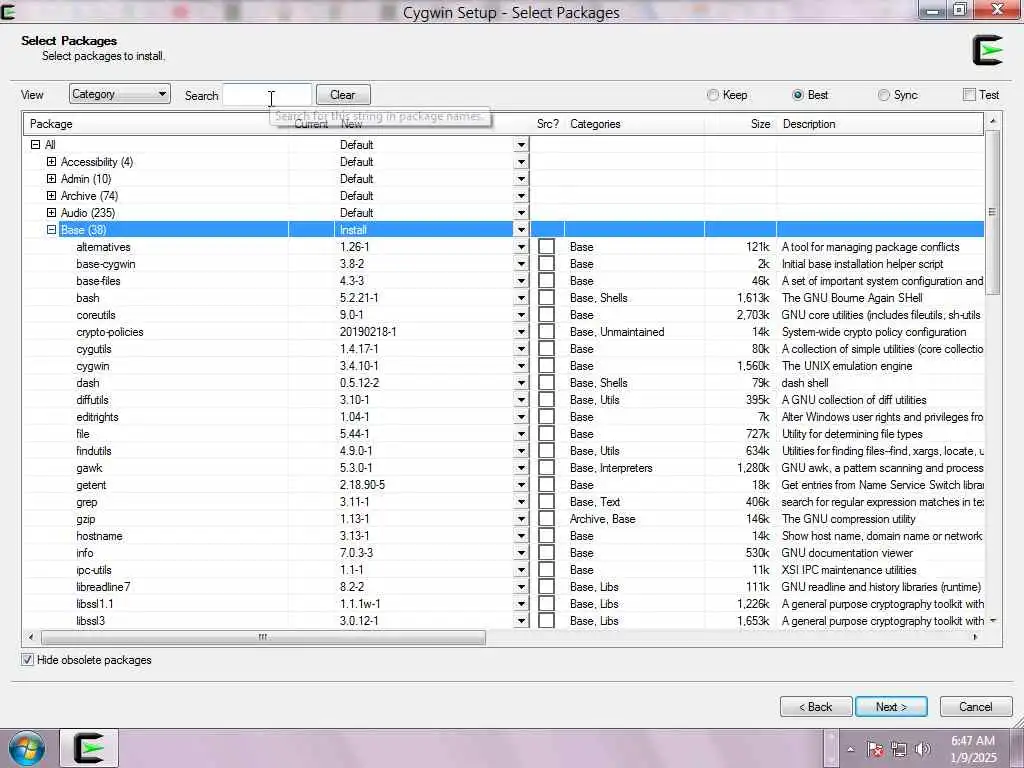
Task: Click the taskbar clock showing 6:47 AM
Action: pyautogui.click(x=973, y=749)
